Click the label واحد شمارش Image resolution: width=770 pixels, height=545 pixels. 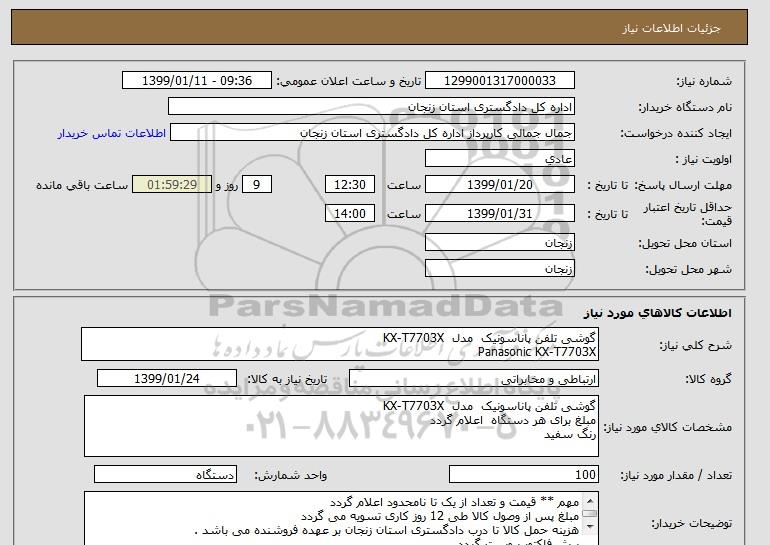coord(291,475)
